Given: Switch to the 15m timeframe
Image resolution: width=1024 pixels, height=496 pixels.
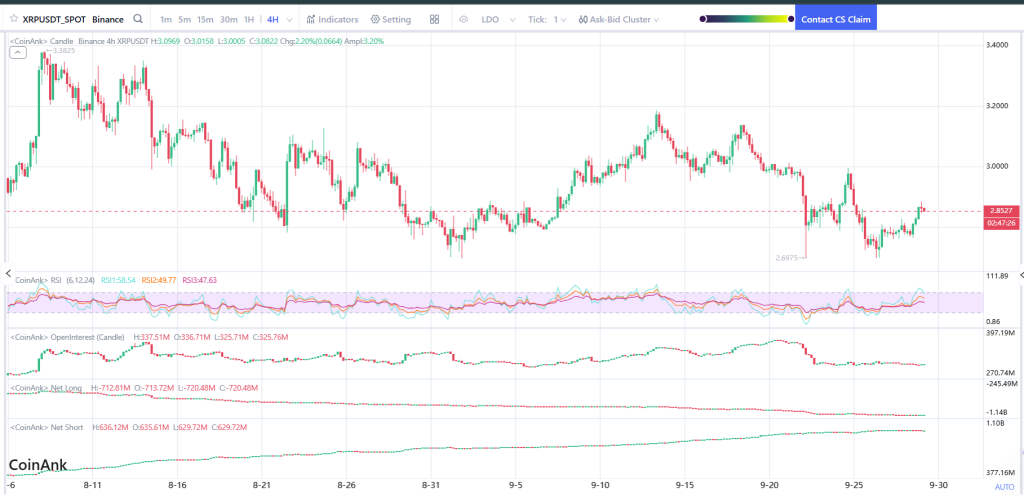Looking at the screenshot, I should pyautogui.click(x=205, y=20).
